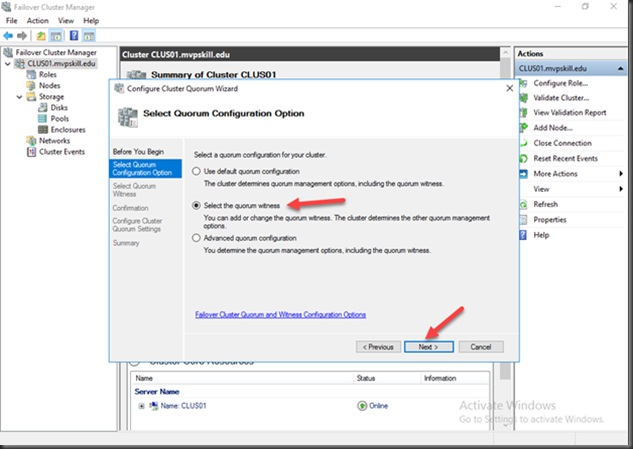Click the Up one level folder icon
The image size is (633, 449).
coord(41,36)
